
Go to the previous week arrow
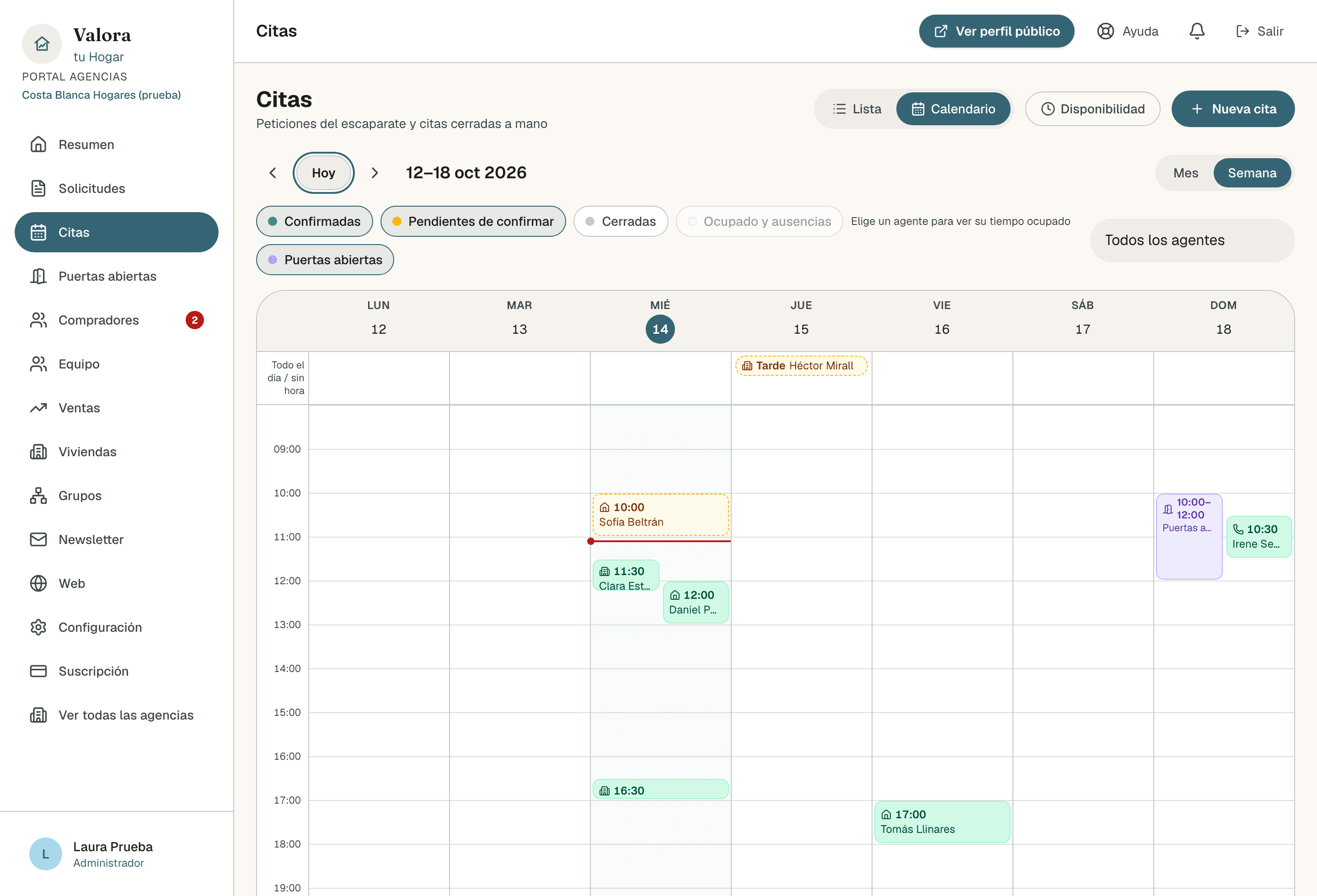click(x=273, y=173)
